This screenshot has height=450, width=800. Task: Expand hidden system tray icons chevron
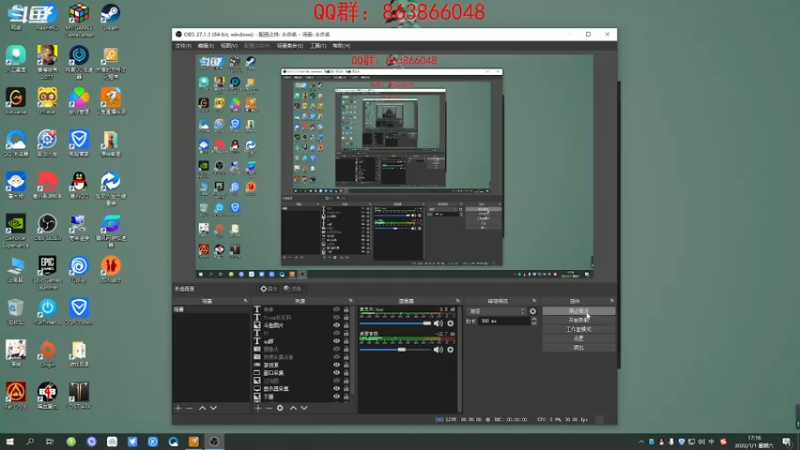tap(641, 442)
